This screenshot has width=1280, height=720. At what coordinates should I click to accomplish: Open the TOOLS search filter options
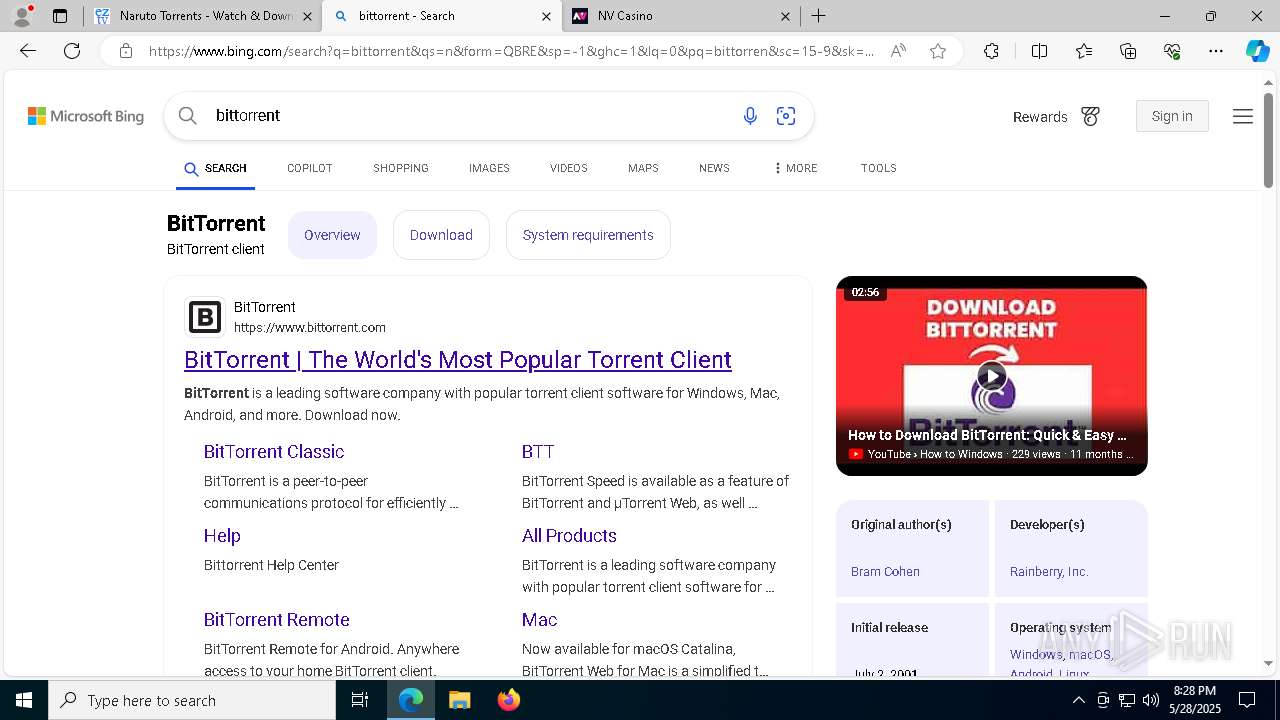(x=878, y=168)
